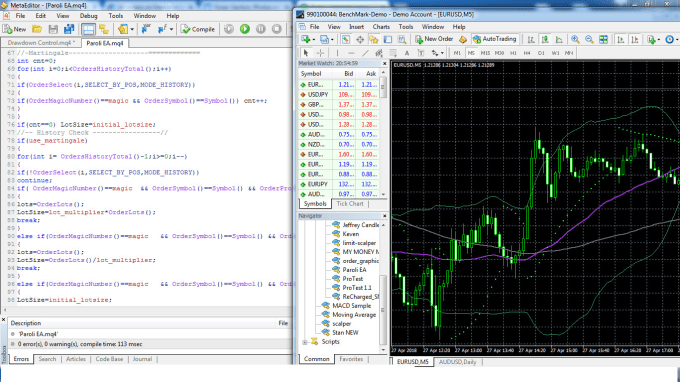Open MetaEditor Tools menu
The image size is (680, 382).
tap(115, 16)
